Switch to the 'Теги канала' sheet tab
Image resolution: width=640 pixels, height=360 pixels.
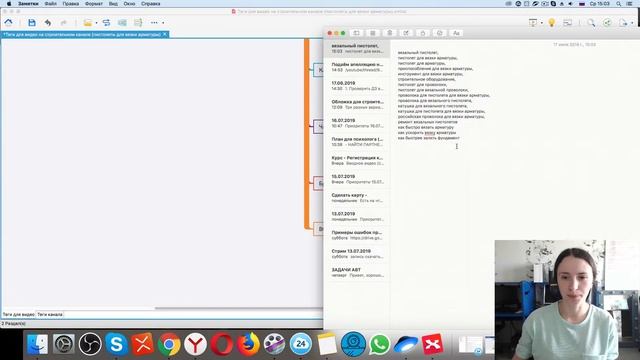pos(50,315)
